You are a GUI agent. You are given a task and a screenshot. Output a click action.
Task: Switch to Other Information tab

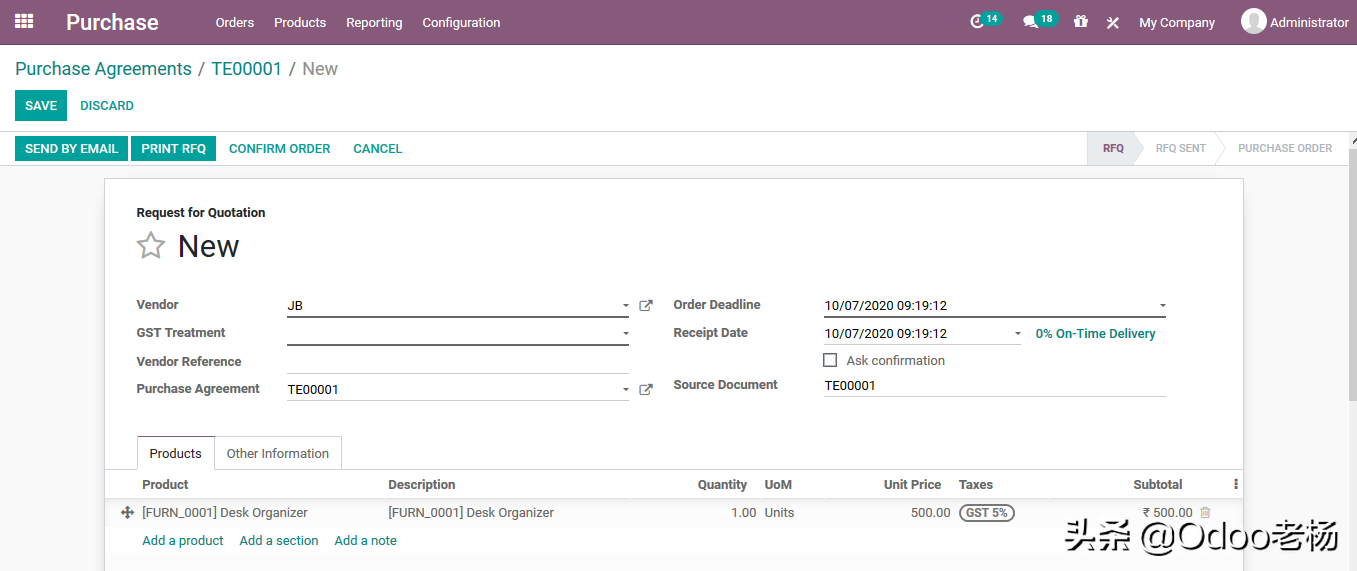(277, 453)
